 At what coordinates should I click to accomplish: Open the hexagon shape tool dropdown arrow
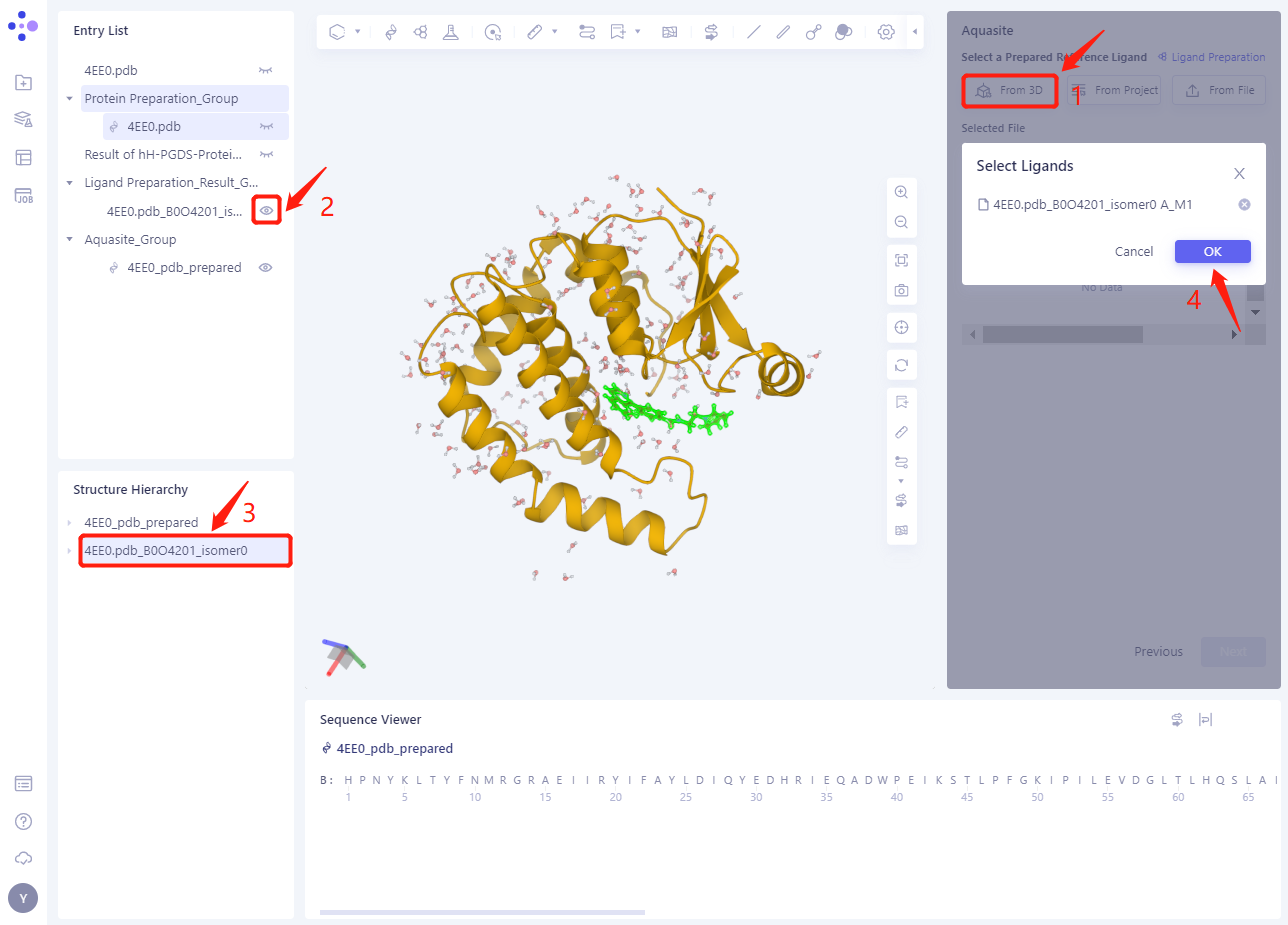click(x=357, y=31)
